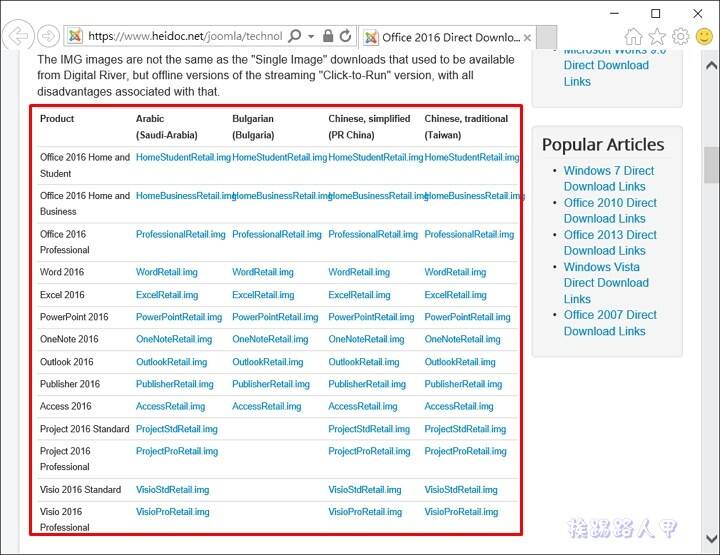Click 'Visio 2016 Standard' product cell
The image size is (720, 555).
coord(80,490)
